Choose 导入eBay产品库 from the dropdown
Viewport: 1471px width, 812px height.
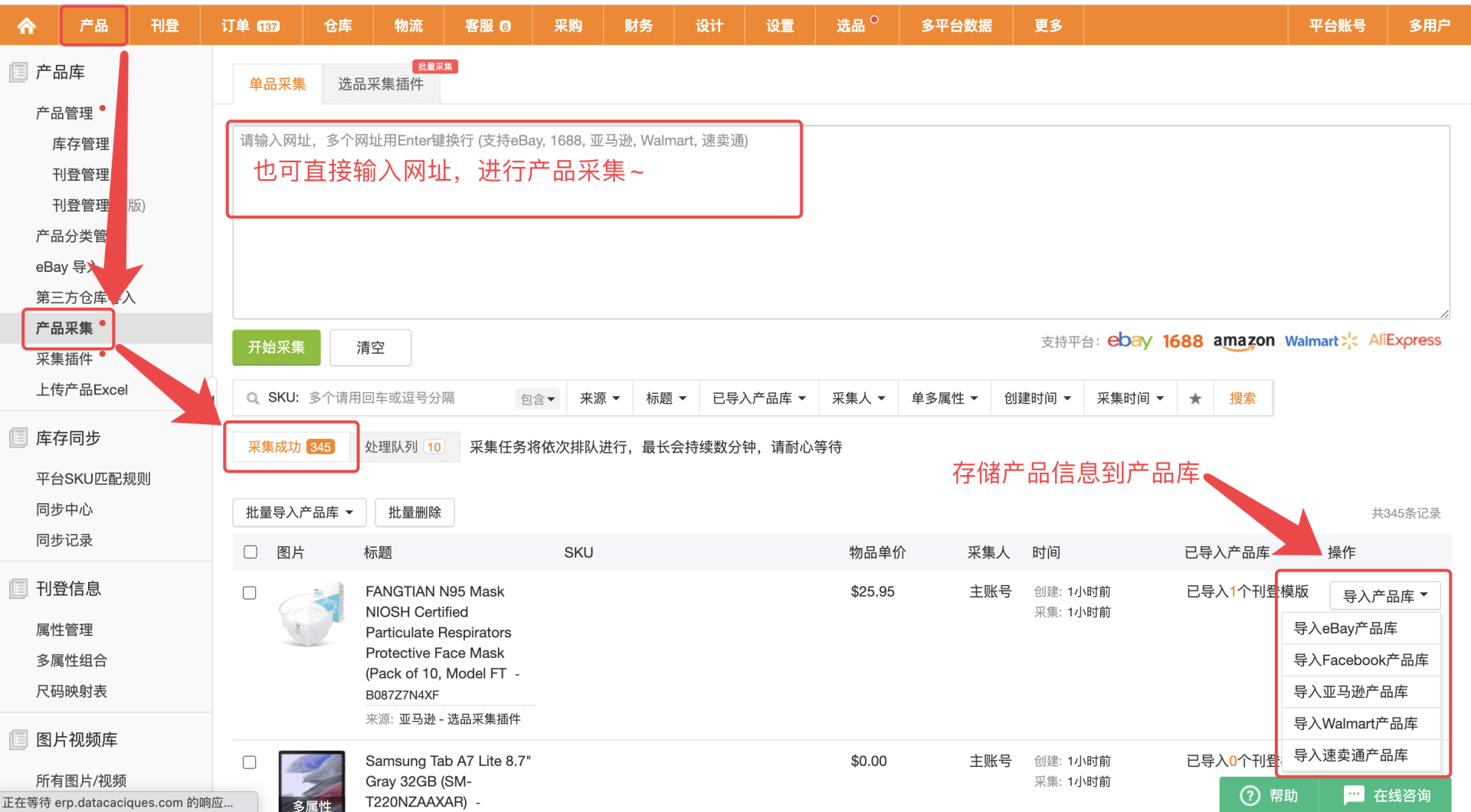click(x=1361, y=628)
